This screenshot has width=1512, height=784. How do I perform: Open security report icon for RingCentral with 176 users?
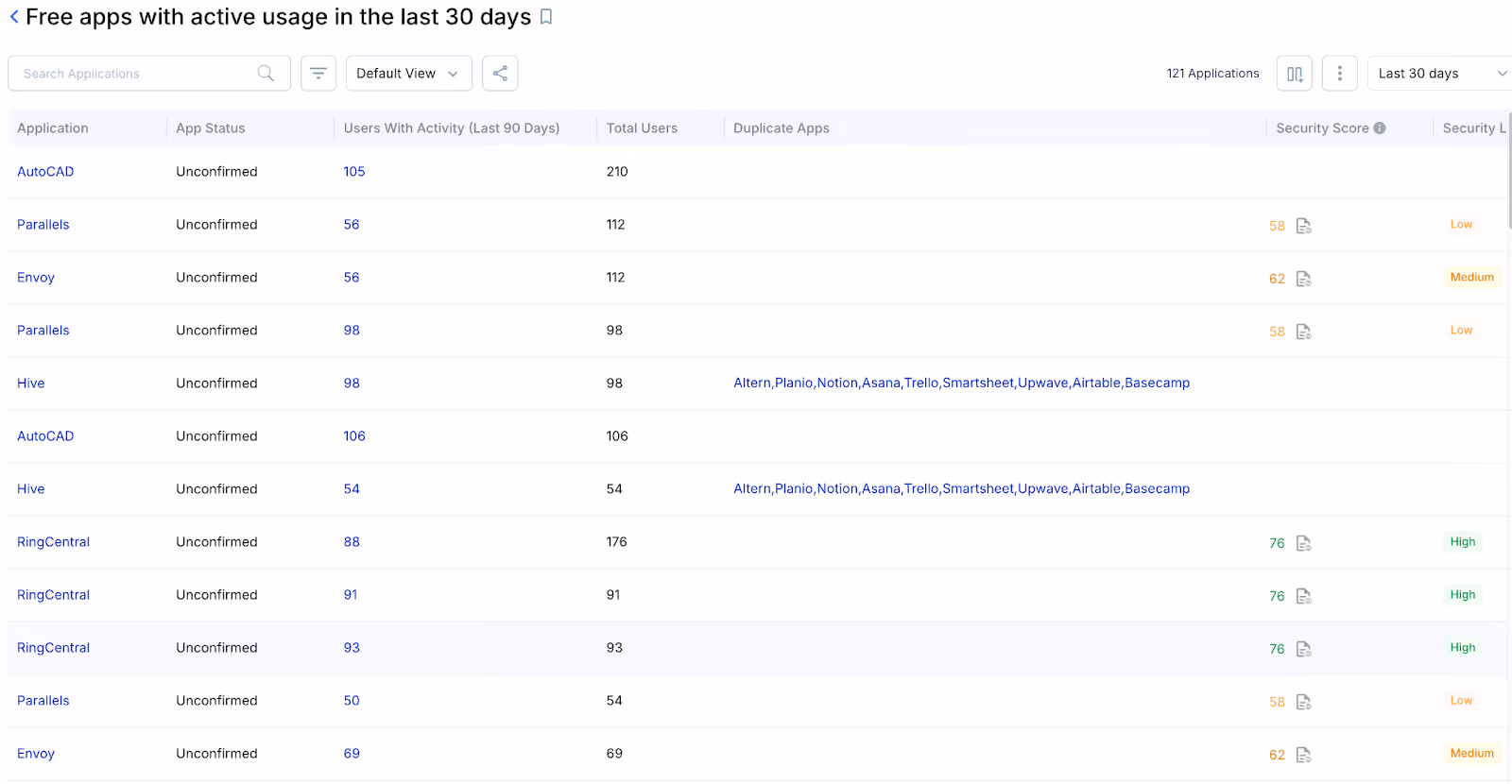pyautogui.click(x=1304, y=543)
